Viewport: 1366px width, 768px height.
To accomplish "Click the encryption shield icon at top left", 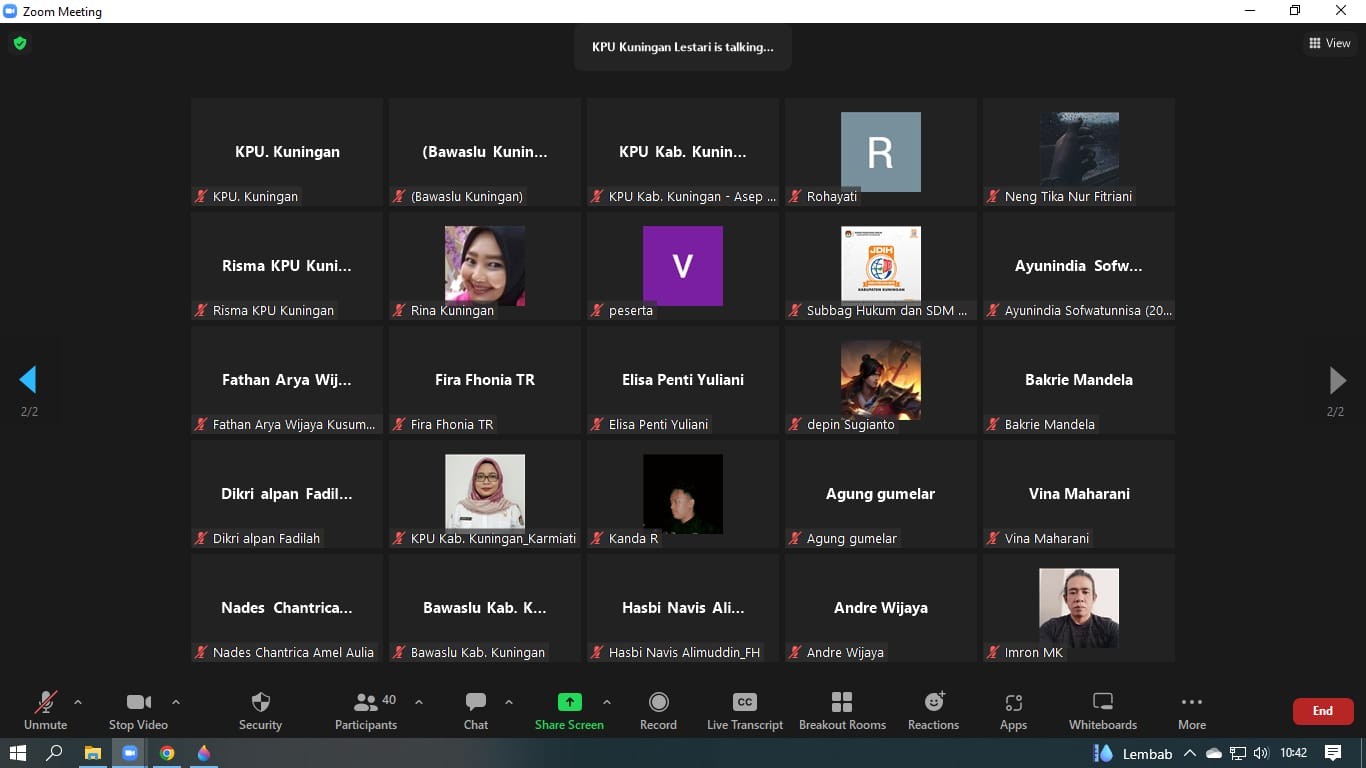I will coord(19,43).
